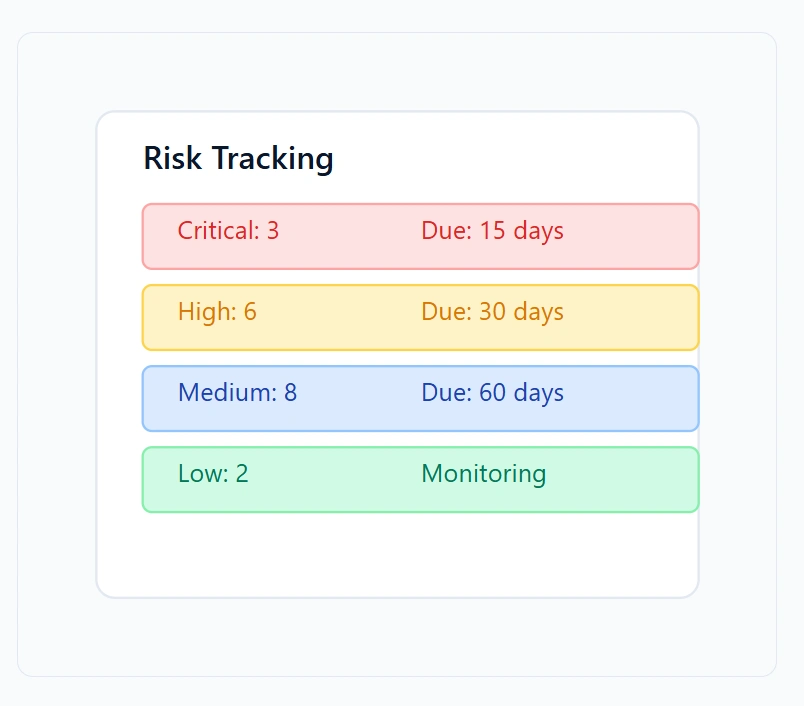Click the count 6 in High row

coord(250,312)
